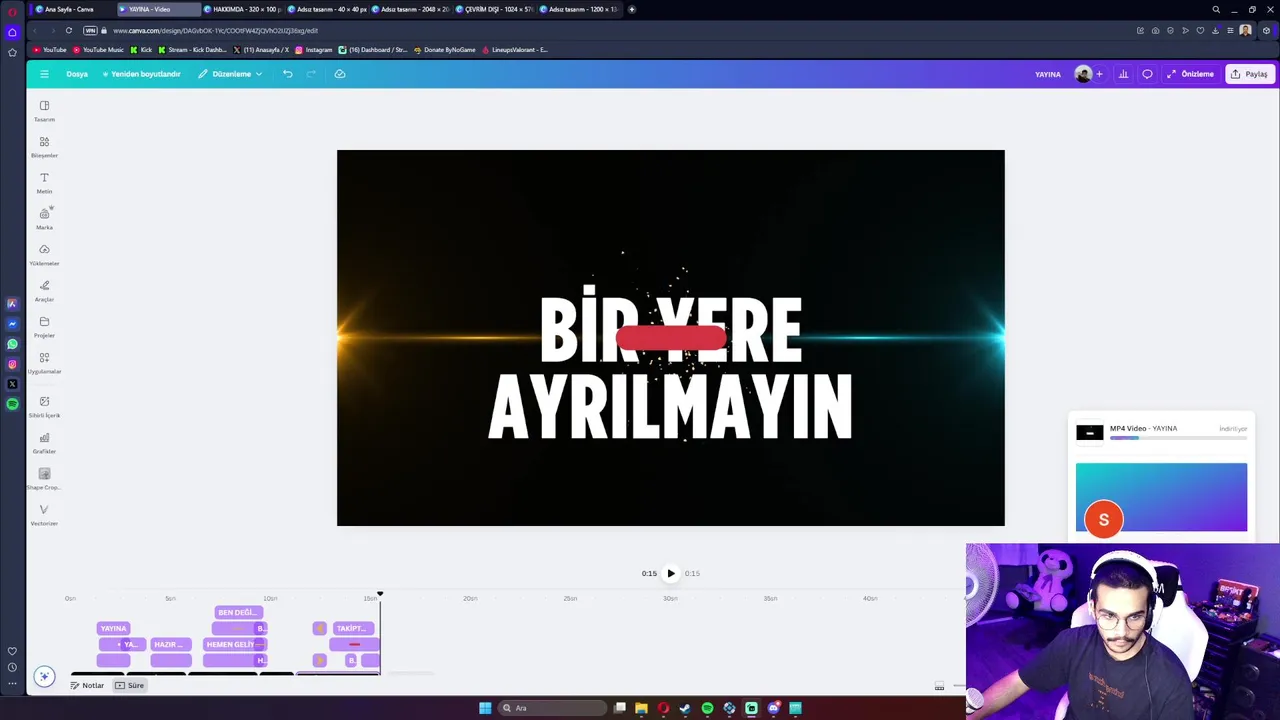Open browser downloads icon
Viewport: 1280px width, 720px height.
coord(1216,30)
